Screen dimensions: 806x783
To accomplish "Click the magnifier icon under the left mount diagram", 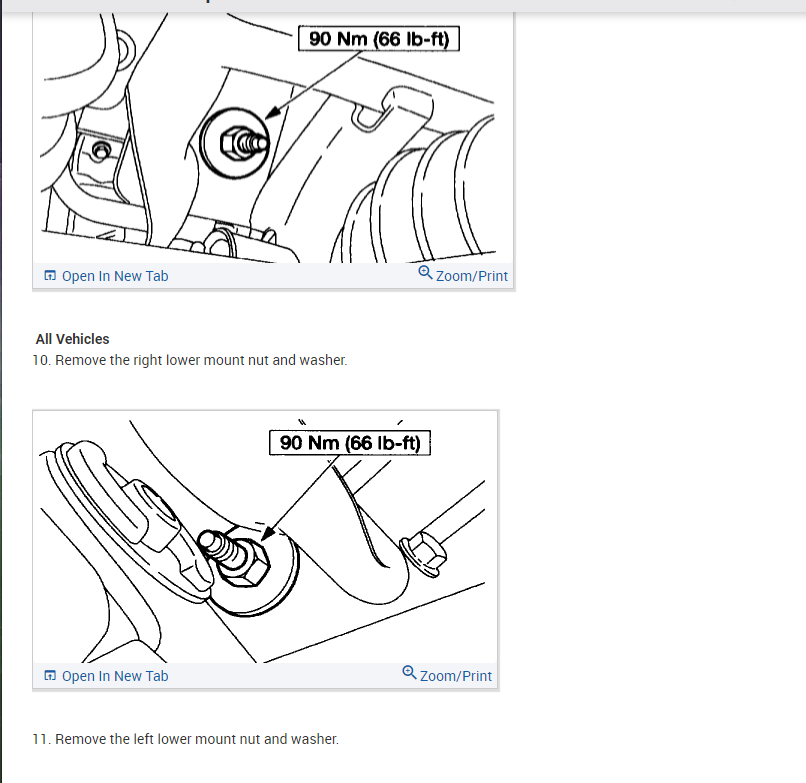I will (409, 672).
